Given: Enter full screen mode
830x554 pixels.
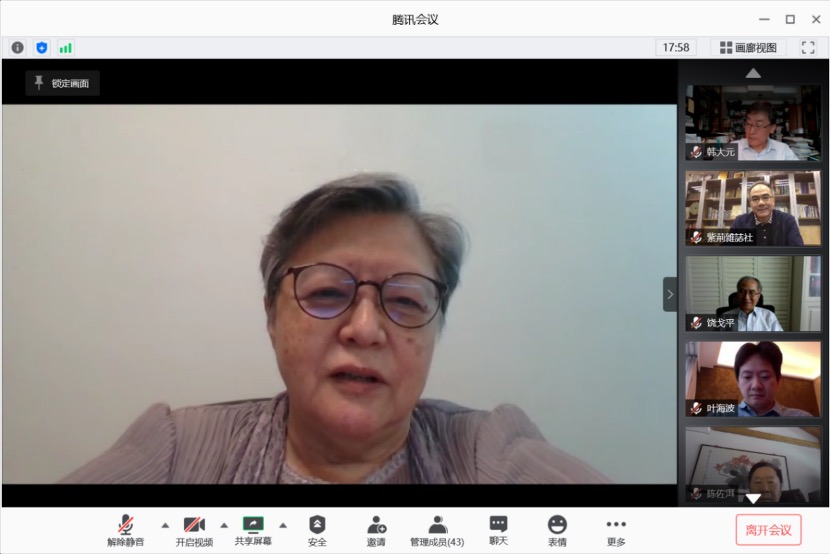Looking at the screenshot, I should coord(808,47).
